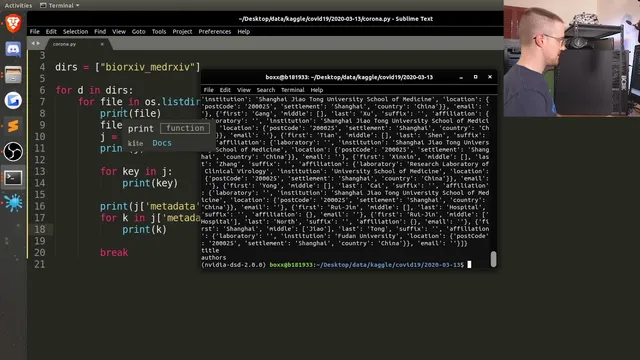Open Sublime Text View menu
Viewport: 640px width, 360px height.
[x=119, y=31]
